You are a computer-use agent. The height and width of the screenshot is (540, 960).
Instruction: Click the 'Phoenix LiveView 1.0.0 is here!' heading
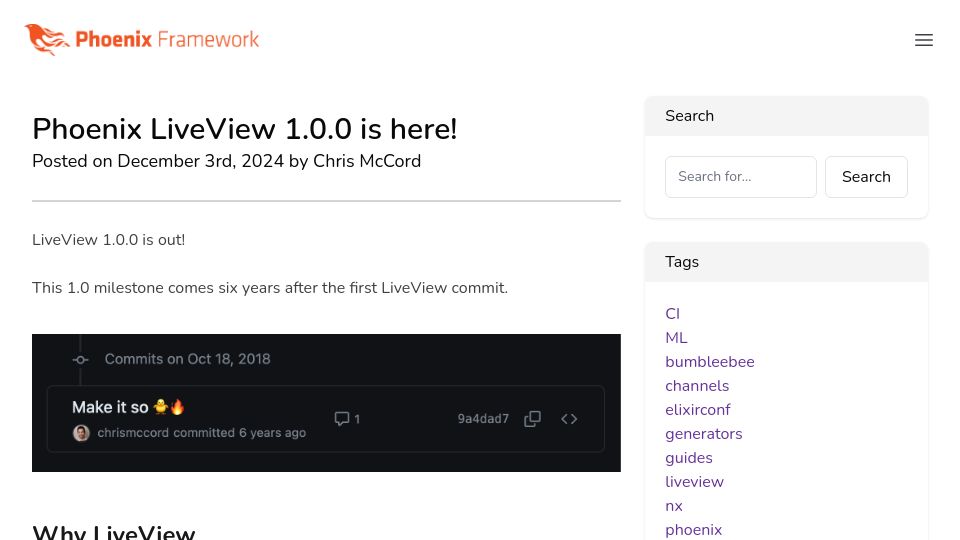[x=244, y=129]
